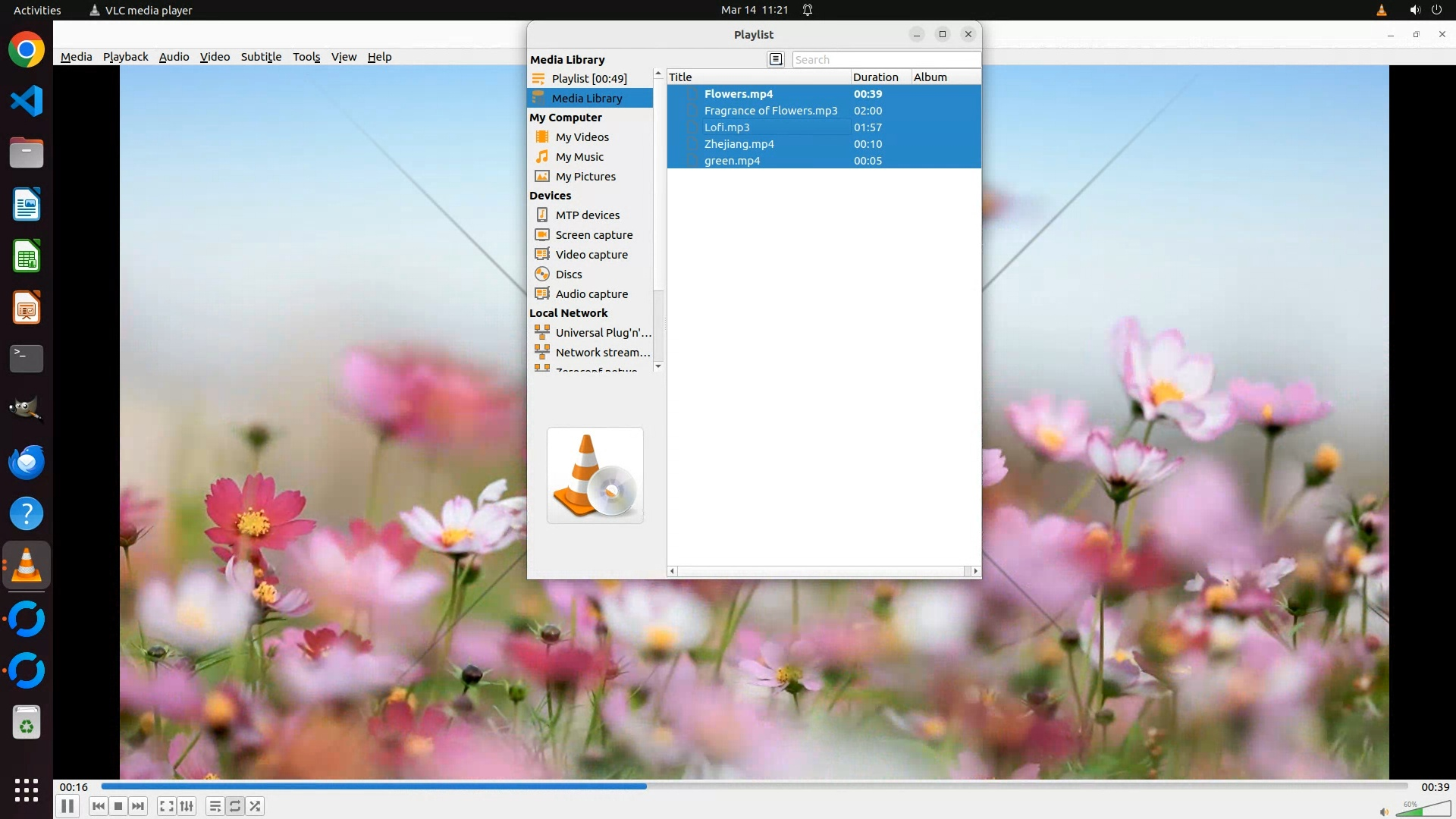
Task: Pause the video playback
Action: [67, 806]
